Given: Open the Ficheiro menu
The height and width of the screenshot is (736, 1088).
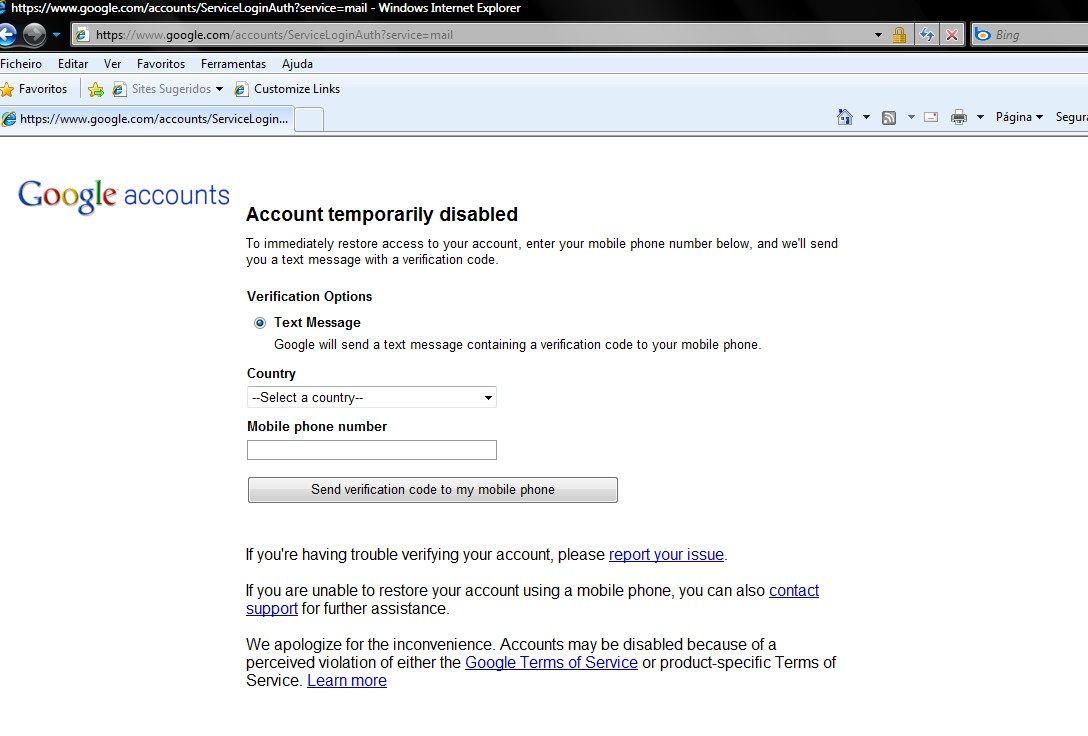Looking at the screenshot, I should pos(21,64).
